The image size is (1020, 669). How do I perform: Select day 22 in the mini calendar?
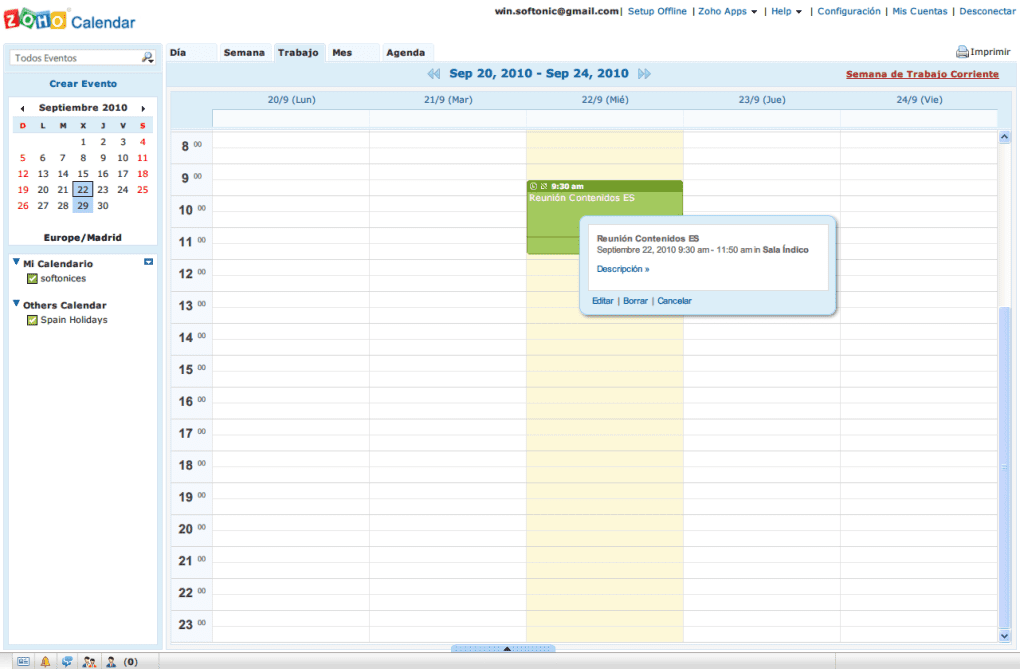[83, 189]
